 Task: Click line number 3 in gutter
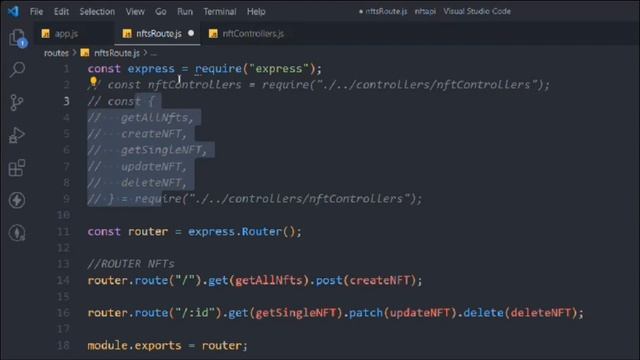tap(66, 101)
